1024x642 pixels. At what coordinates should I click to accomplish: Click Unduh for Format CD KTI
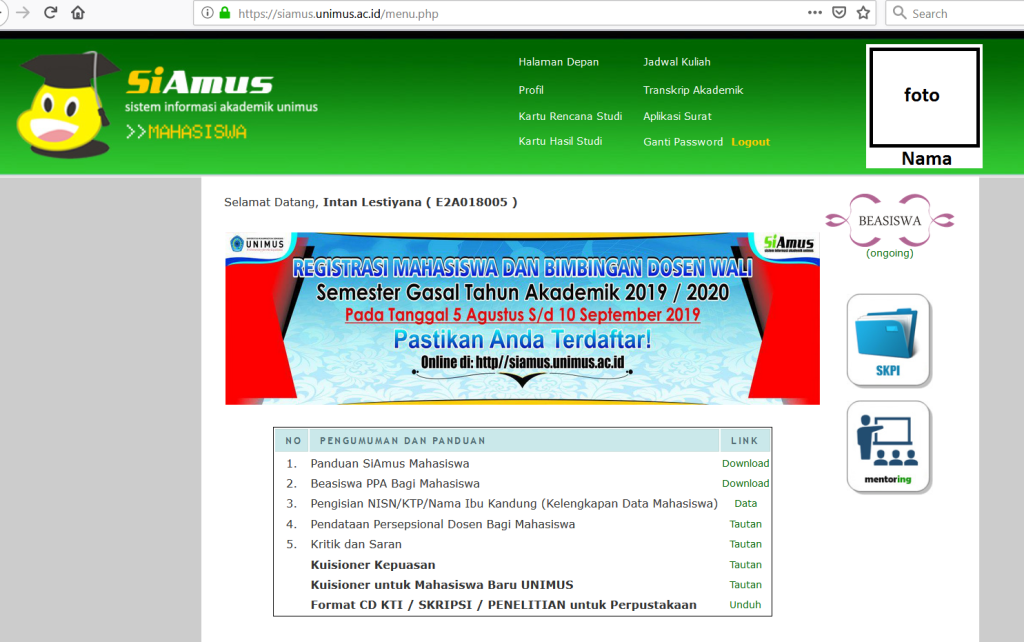click(x=745, y=605)
